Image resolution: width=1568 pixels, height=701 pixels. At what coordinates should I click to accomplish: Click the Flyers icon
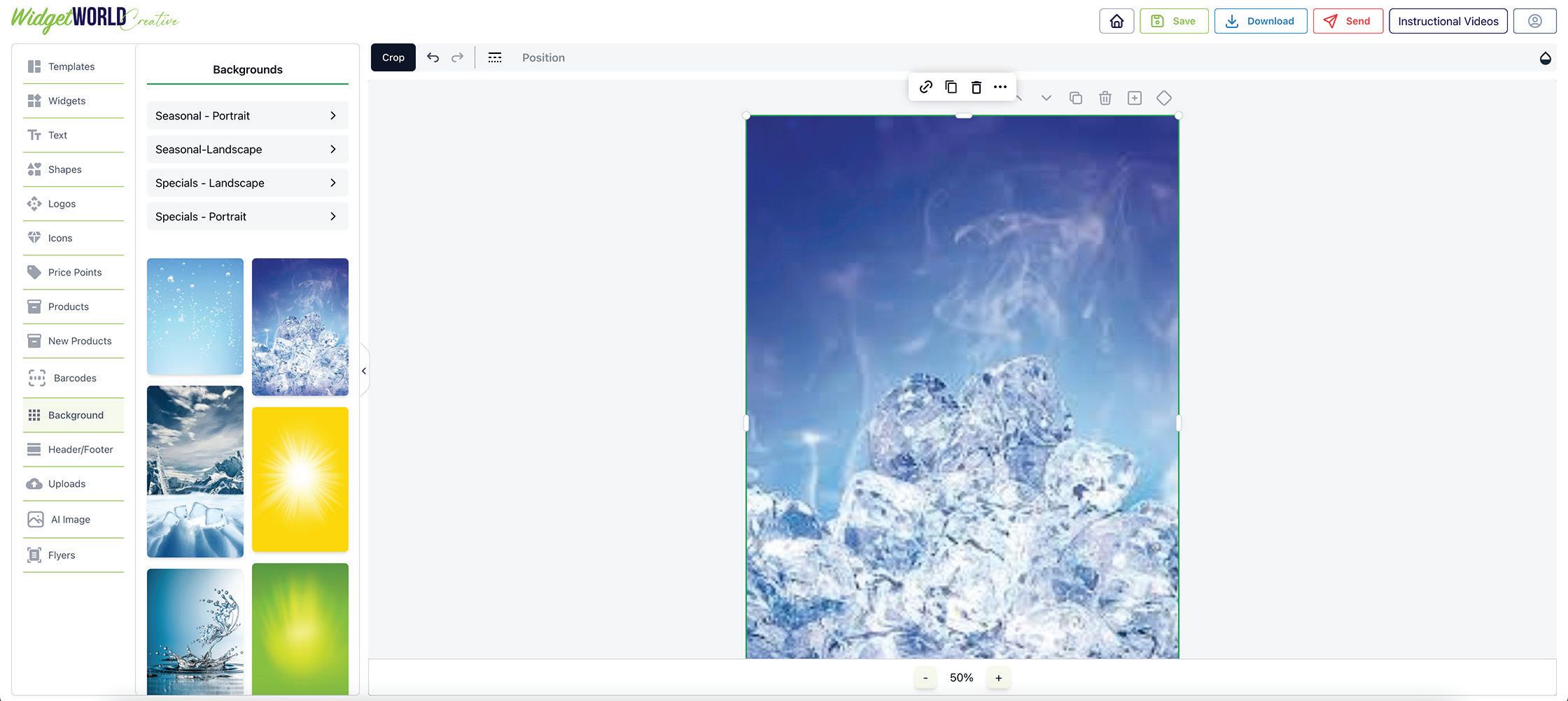(x=34, y=555)
